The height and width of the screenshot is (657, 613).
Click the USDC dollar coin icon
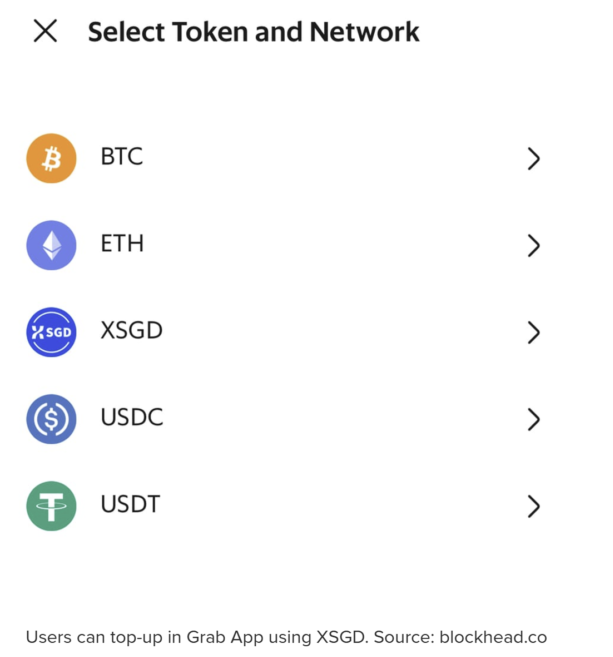[x=51, y=419]
